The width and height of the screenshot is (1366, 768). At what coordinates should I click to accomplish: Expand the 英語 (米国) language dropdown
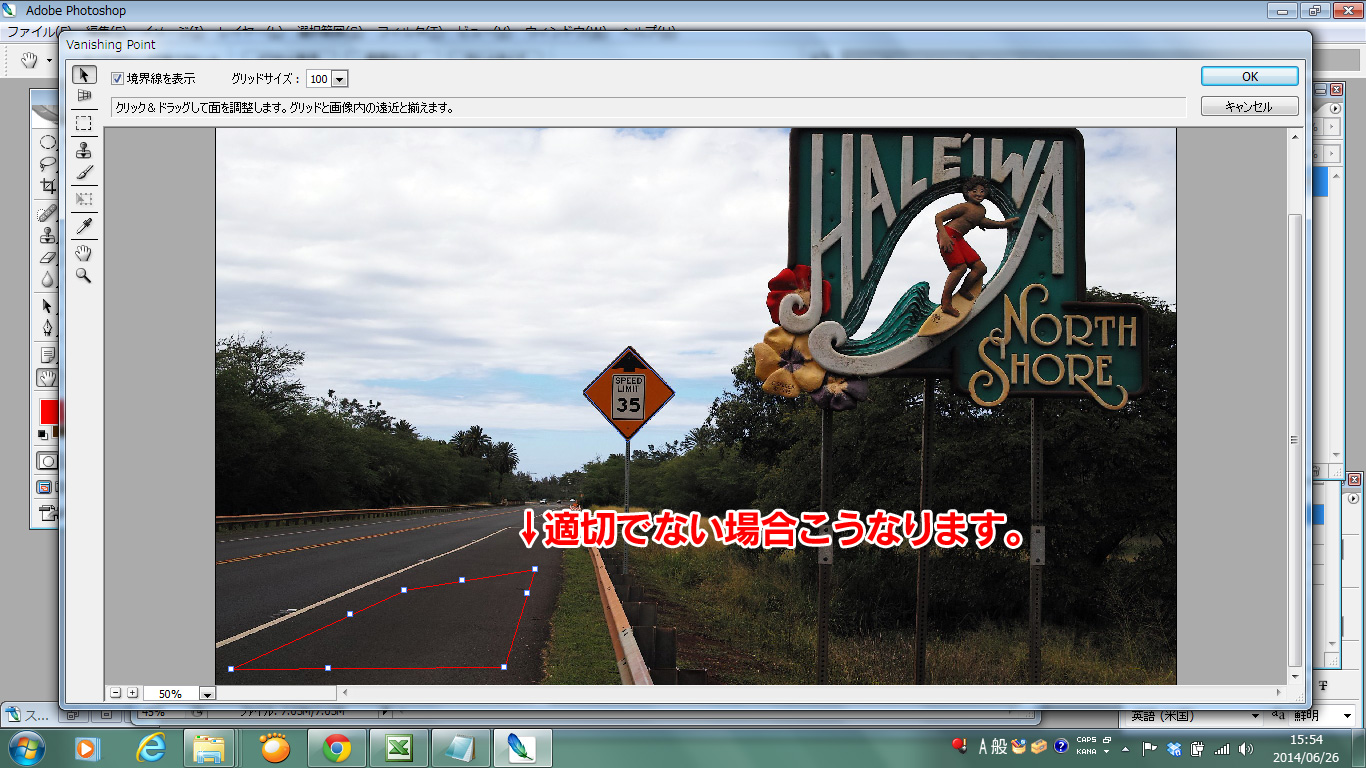(x=1257, y=716)
